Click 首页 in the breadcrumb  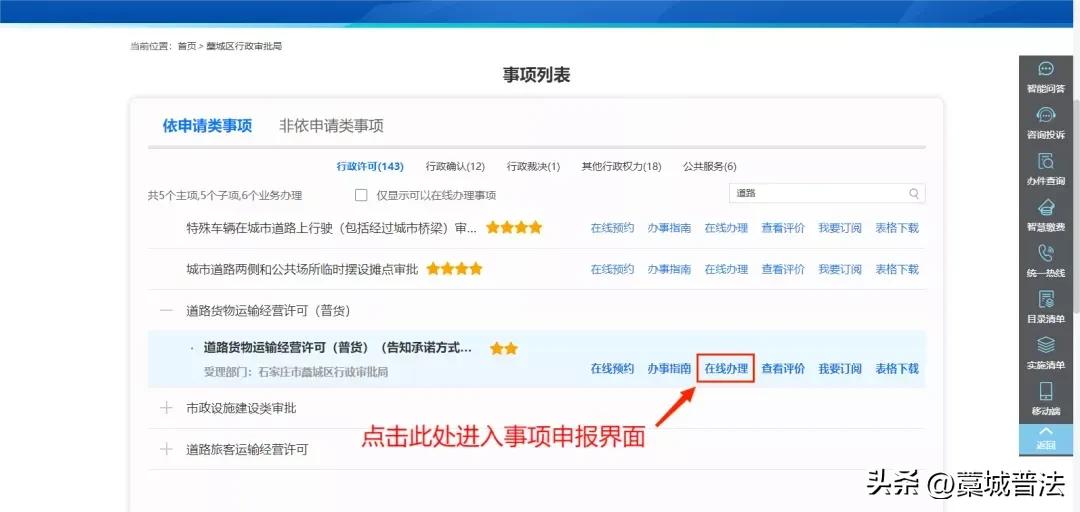[187, 46]
